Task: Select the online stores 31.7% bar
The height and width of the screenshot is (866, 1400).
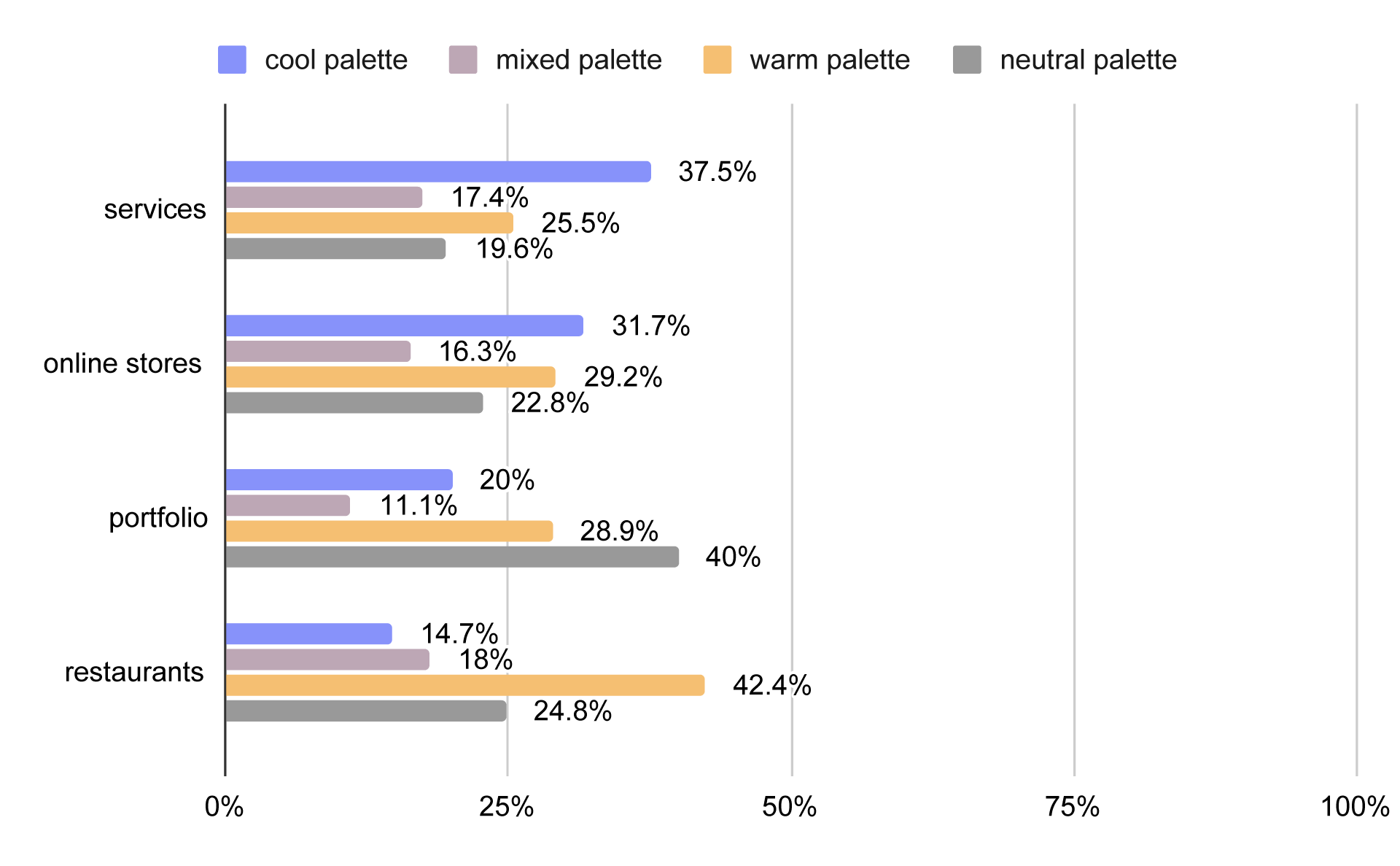Action: 405,325
